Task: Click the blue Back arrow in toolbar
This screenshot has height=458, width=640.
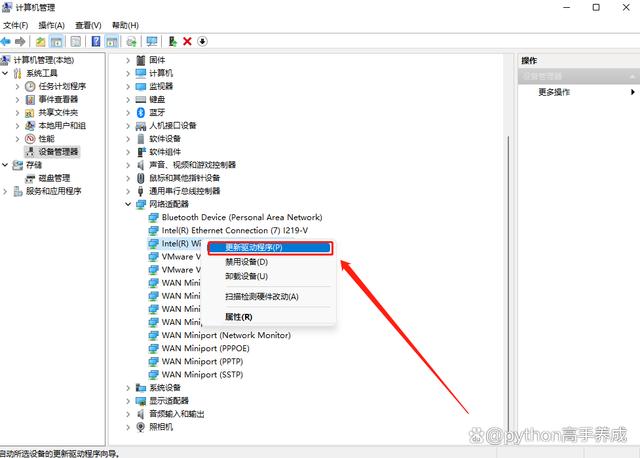Action: pyautogui.click(x=6, y=41)
